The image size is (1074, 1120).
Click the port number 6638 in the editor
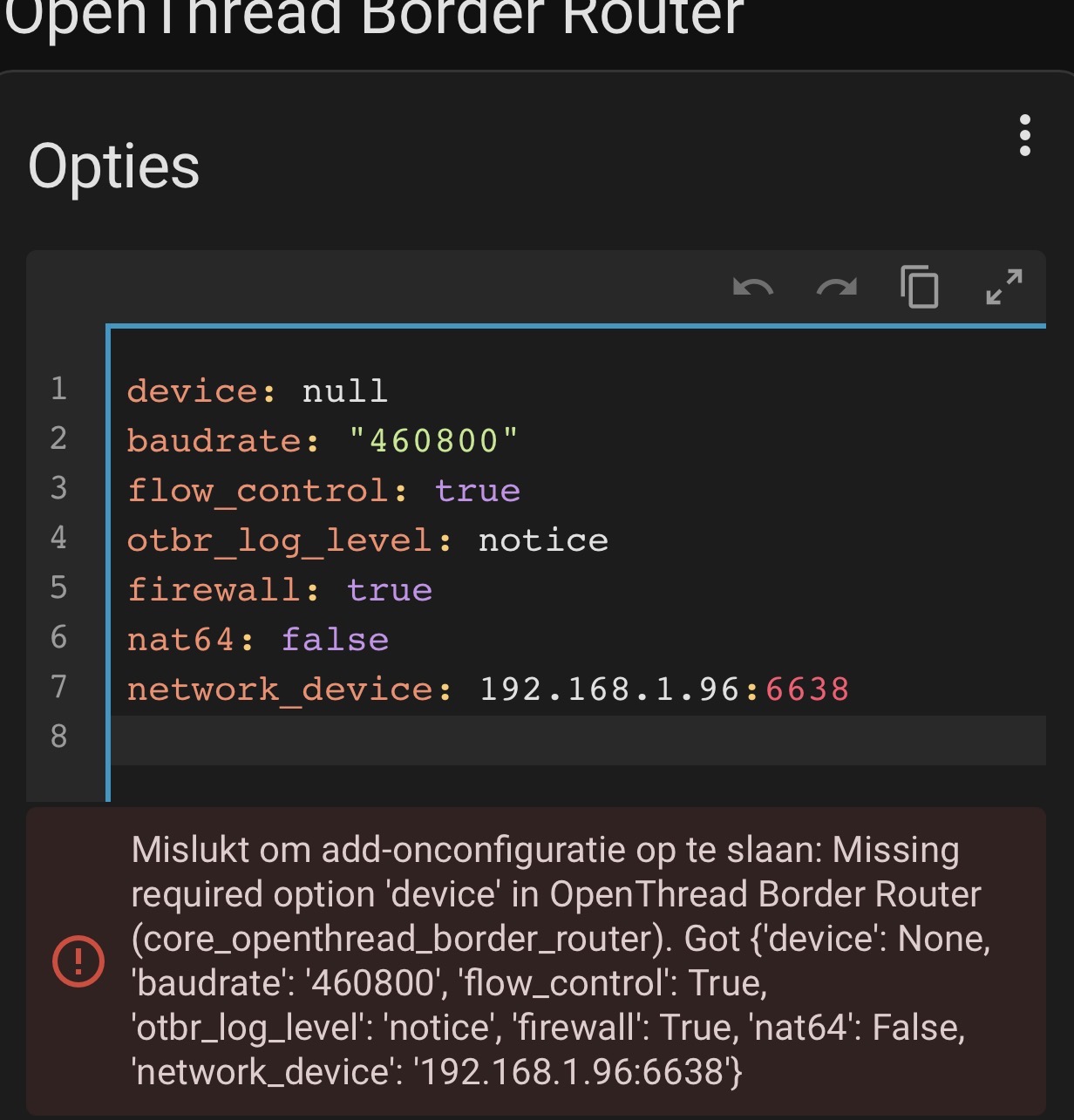807,689
